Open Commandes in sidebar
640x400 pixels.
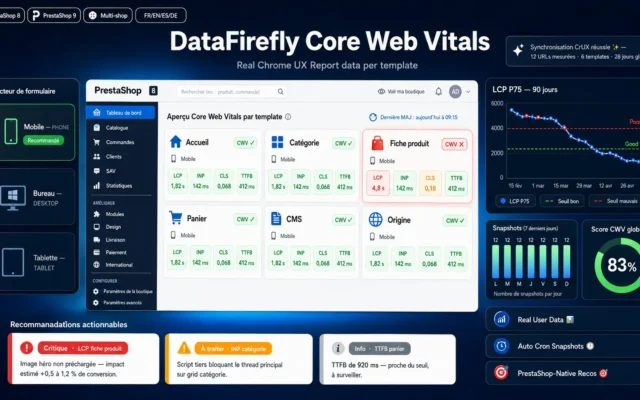tap(120, 142)
